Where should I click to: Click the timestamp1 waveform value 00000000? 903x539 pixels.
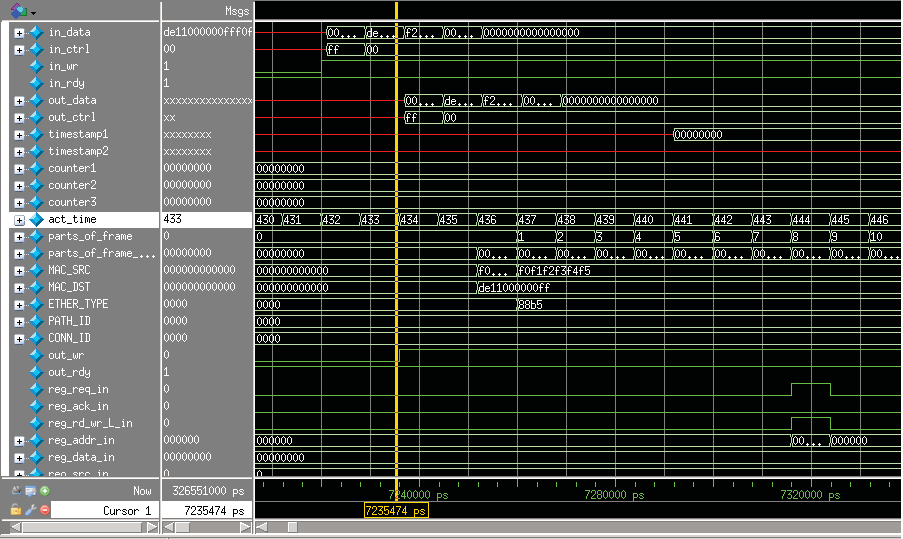(697, 135)
